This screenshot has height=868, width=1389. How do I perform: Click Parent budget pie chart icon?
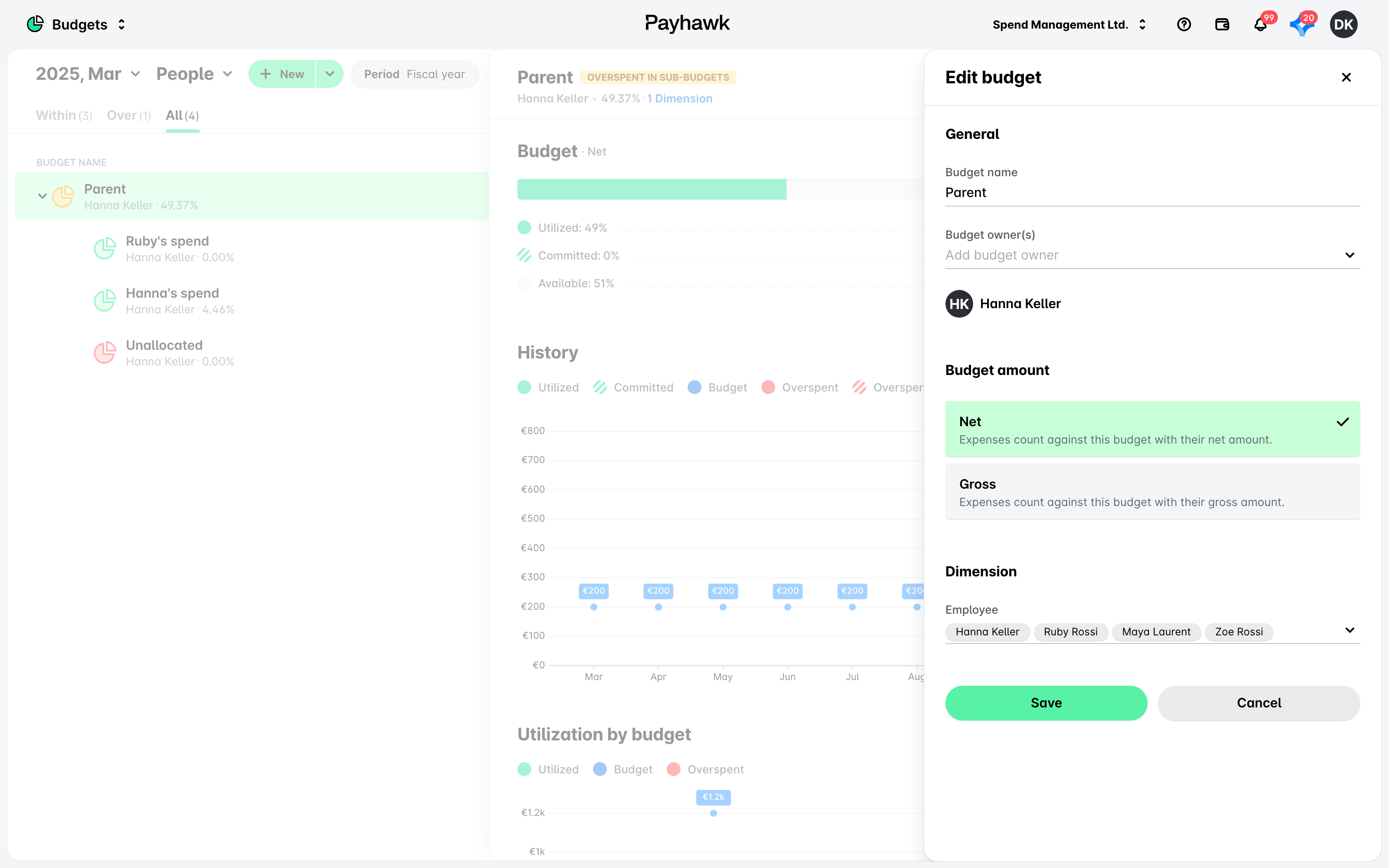tap(63, 196)
